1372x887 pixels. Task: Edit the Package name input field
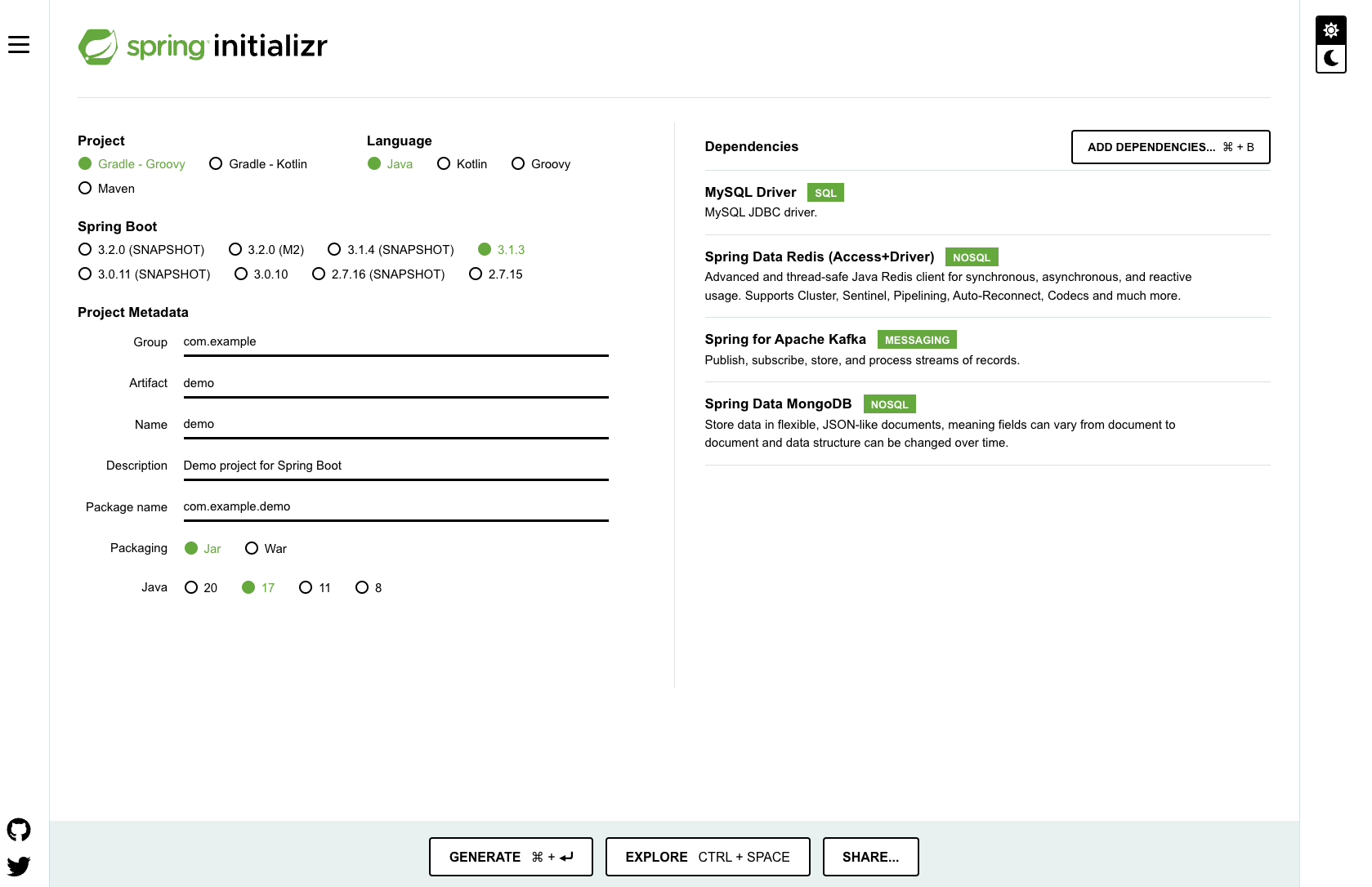[396, 507]
